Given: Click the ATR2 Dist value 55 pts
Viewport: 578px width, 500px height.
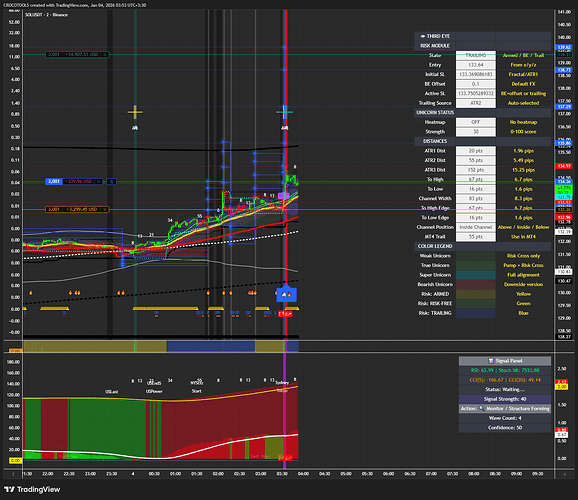Looking at the screenshot, I should 476,160.
